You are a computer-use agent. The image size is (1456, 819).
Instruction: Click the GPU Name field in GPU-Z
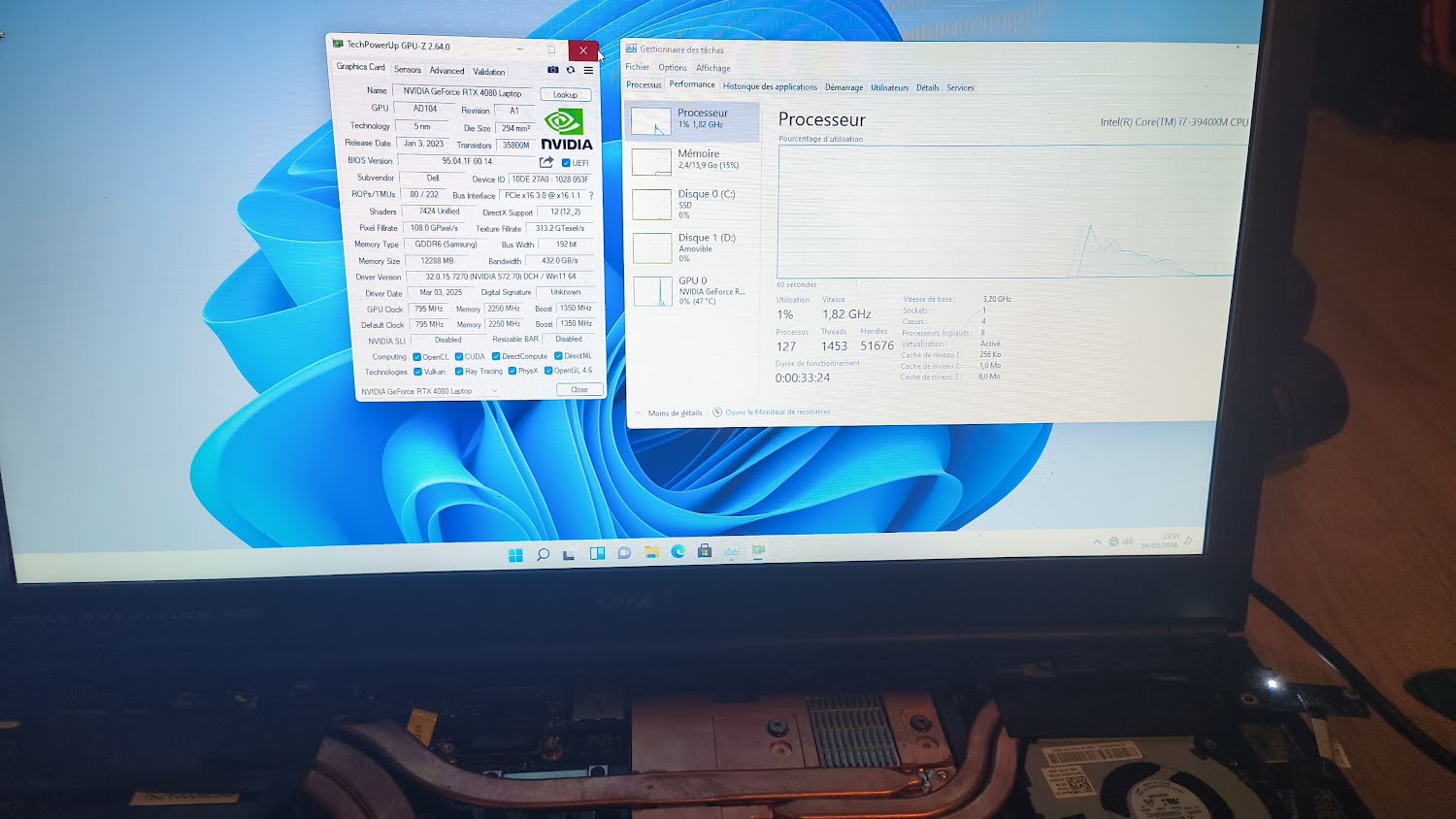[x=463, y=92]
